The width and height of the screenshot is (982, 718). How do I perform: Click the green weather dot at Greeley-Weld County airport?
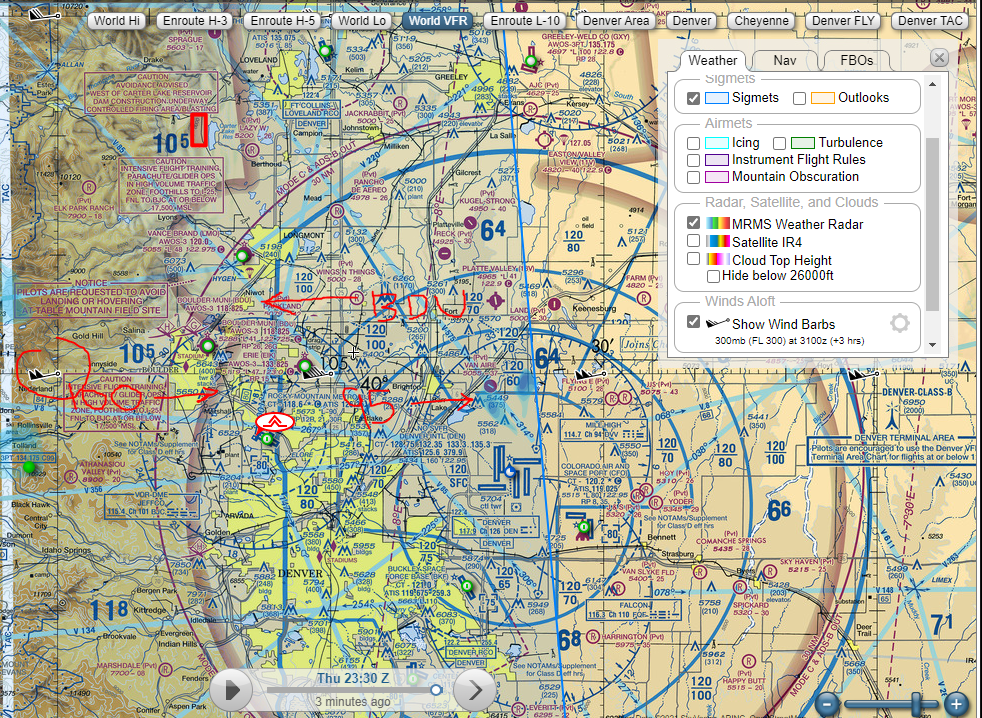(531, 61)
